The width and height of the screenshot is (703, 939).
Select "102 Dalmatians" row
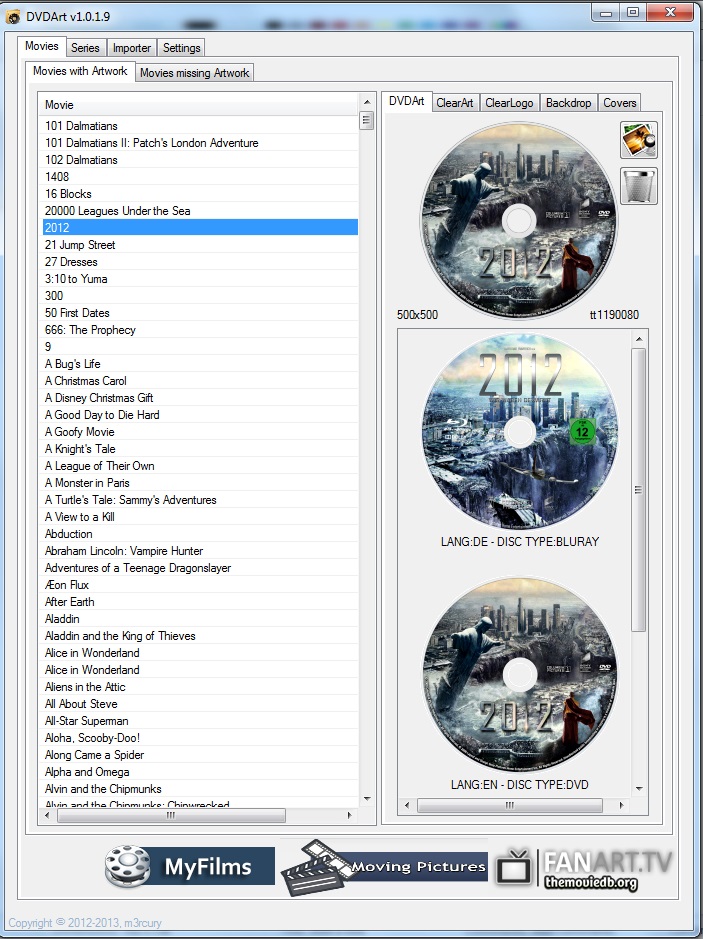(201, 160)
